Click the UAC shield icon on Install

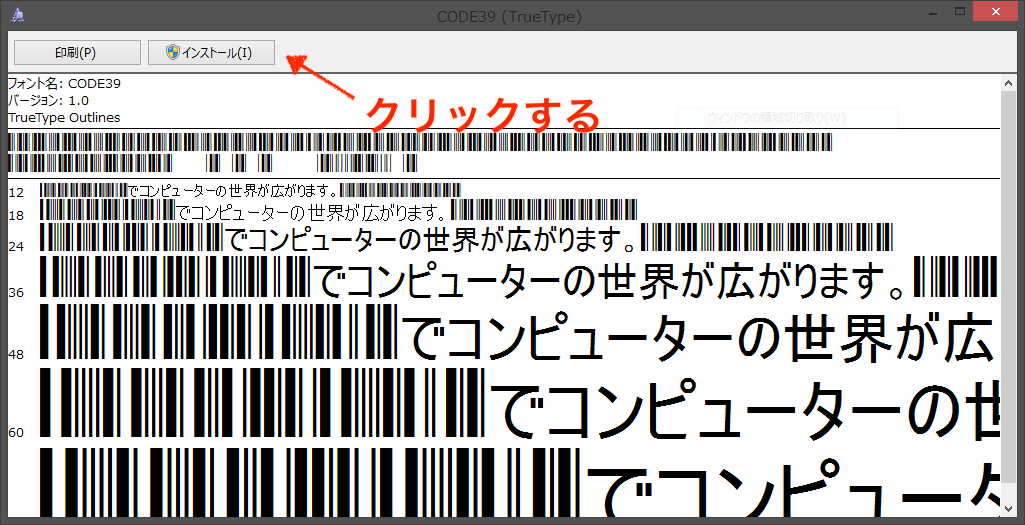172,52
